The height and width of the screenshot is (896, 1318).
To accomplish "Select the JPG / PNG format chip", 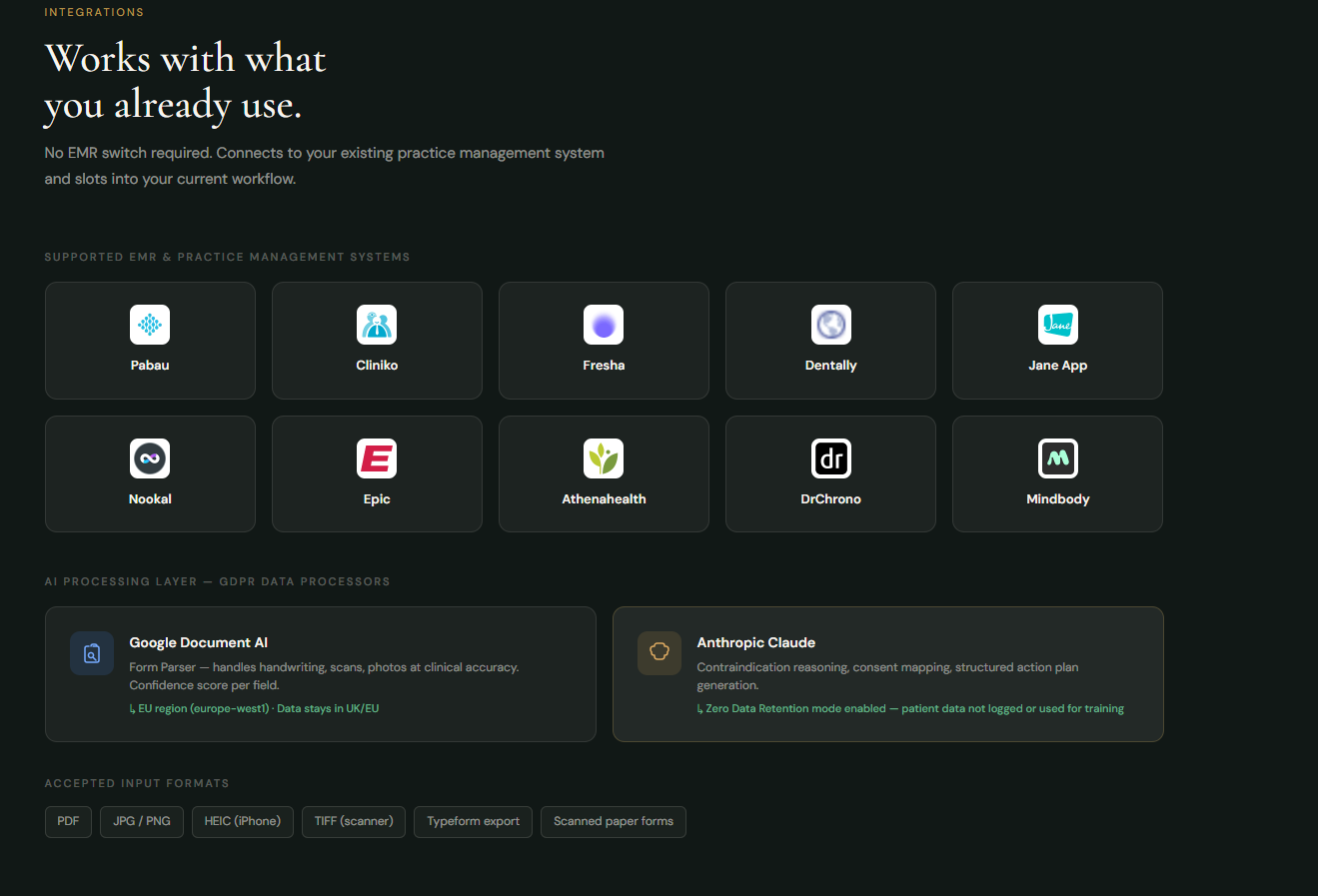I will coord(142,821).
